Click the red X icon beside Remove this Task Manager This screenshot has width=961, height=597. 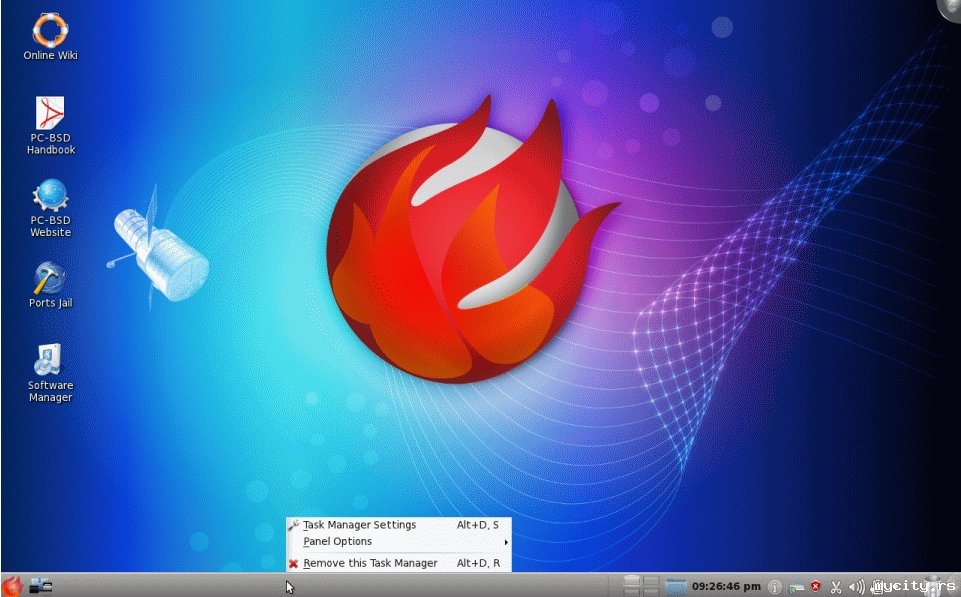pos(294,563)
